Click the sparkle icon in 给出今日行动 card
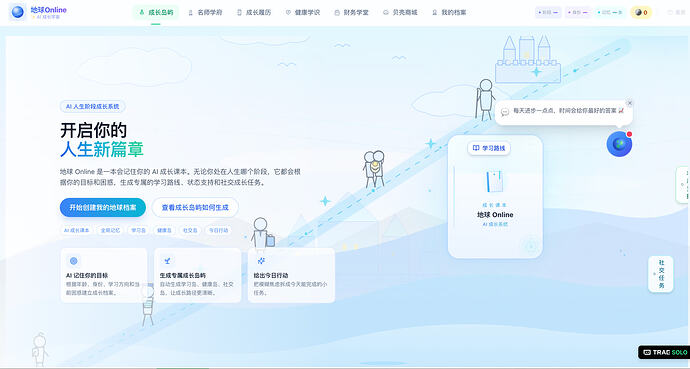 pyautogui.click(x=261, y=261)
